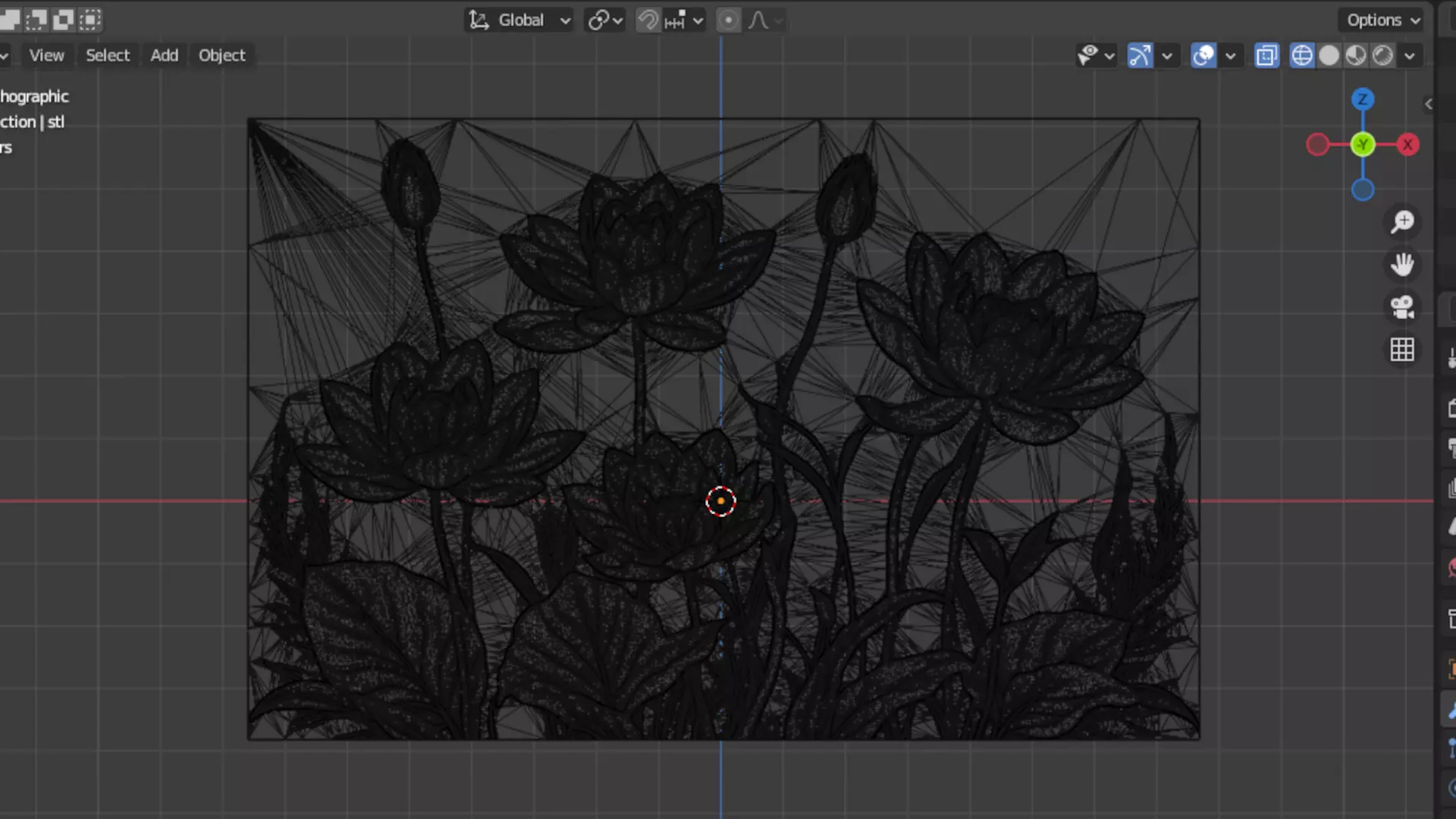Viewport: 1456px width, 819px height.
Task: Toggle X-Ray view button
Action: pyautogui.click(x=1266, y=55)
